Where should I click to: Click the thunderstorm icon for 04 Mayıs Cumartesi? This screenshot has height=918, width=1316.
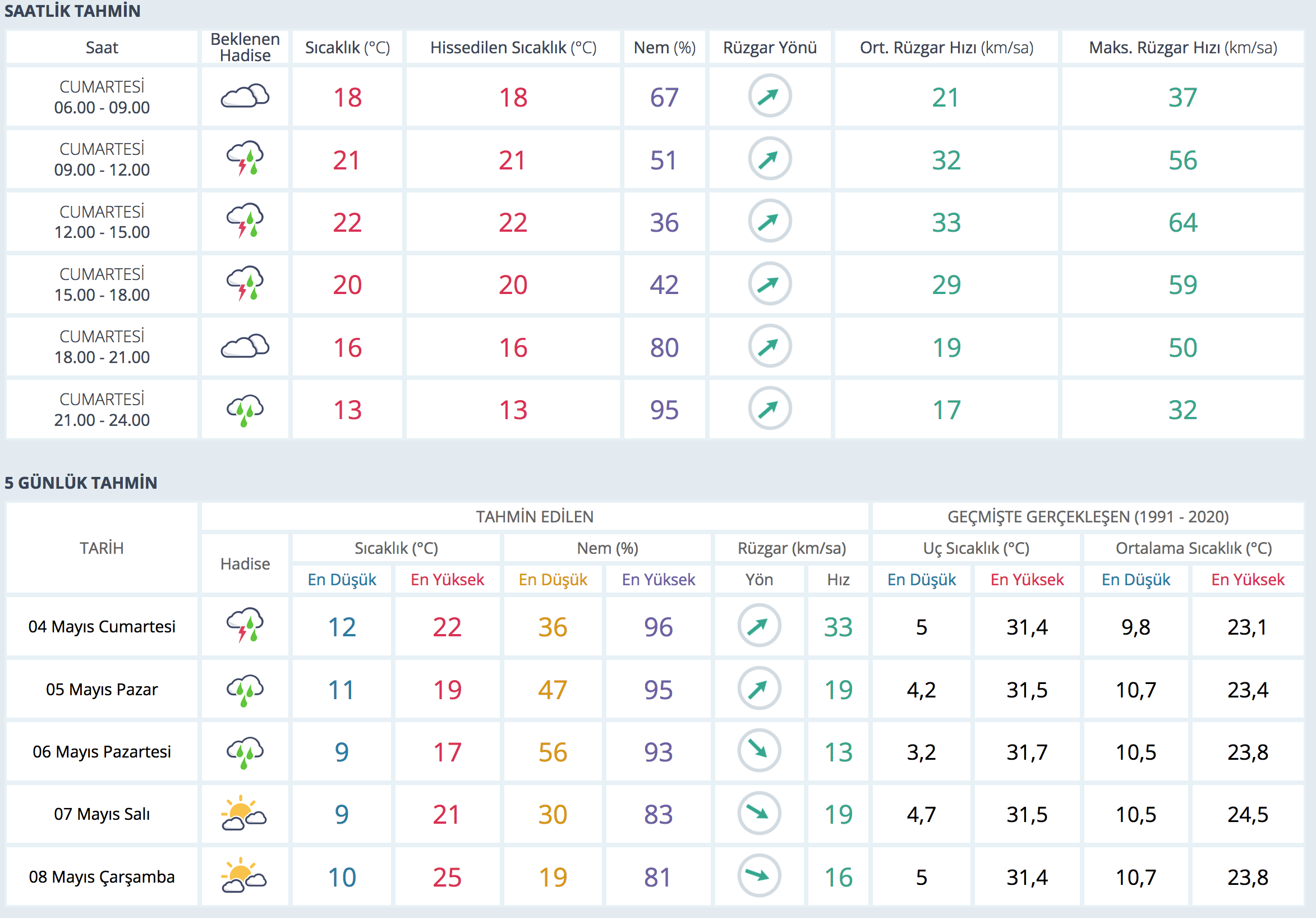pos(245,626)
